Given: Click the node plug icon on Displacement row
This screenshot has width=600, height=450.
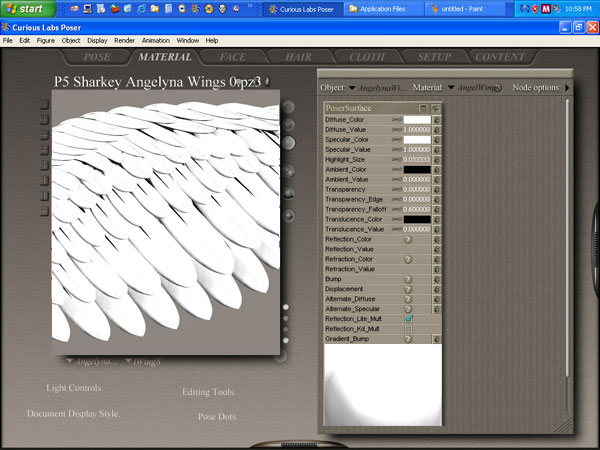Looking at the screenshot, I should click(x=437, y=289).
